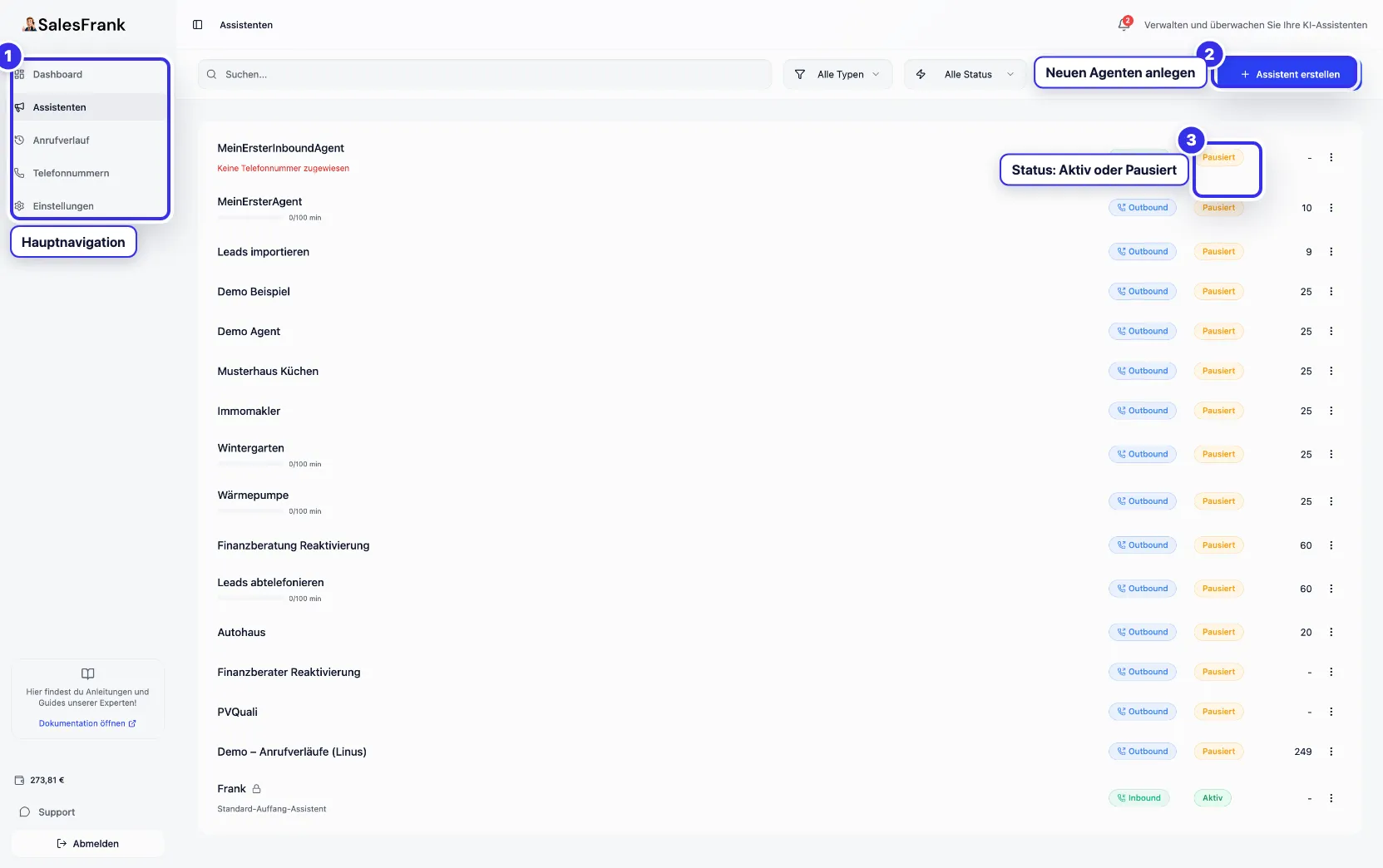This screenshot has width=1383, height=868.
Task: Go to Dashboard in the sidebar
Action: point(90,74)
